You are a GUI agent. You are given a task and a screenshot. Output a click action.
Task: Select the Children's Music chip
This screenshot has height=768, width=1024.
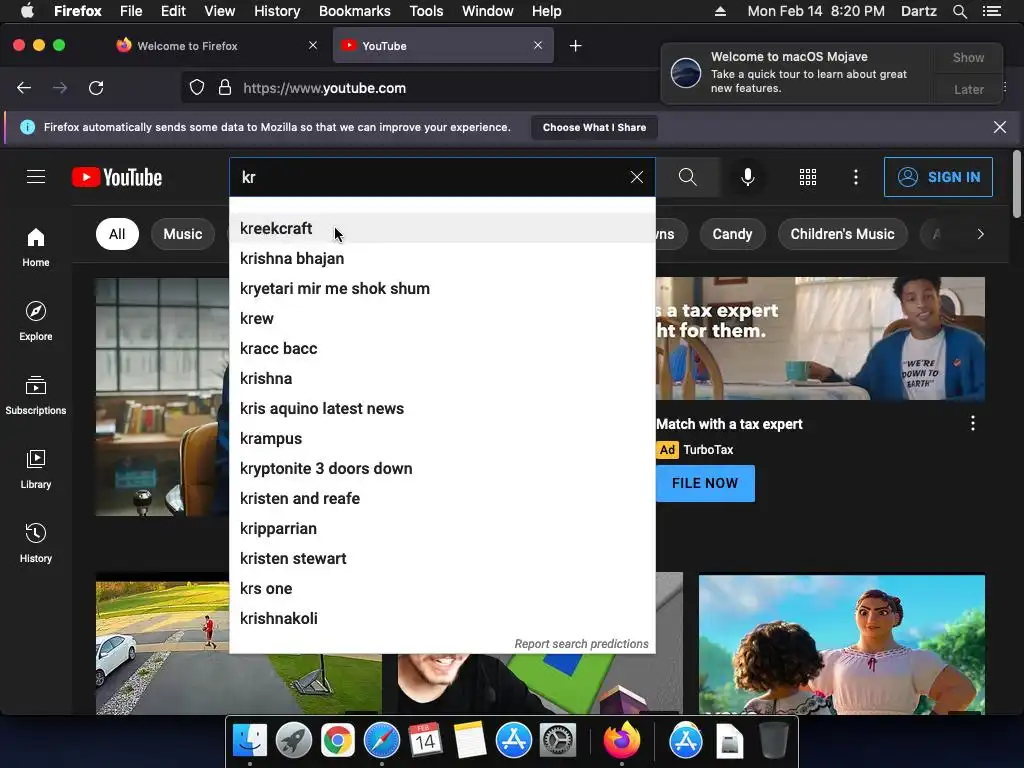point(842,234)
